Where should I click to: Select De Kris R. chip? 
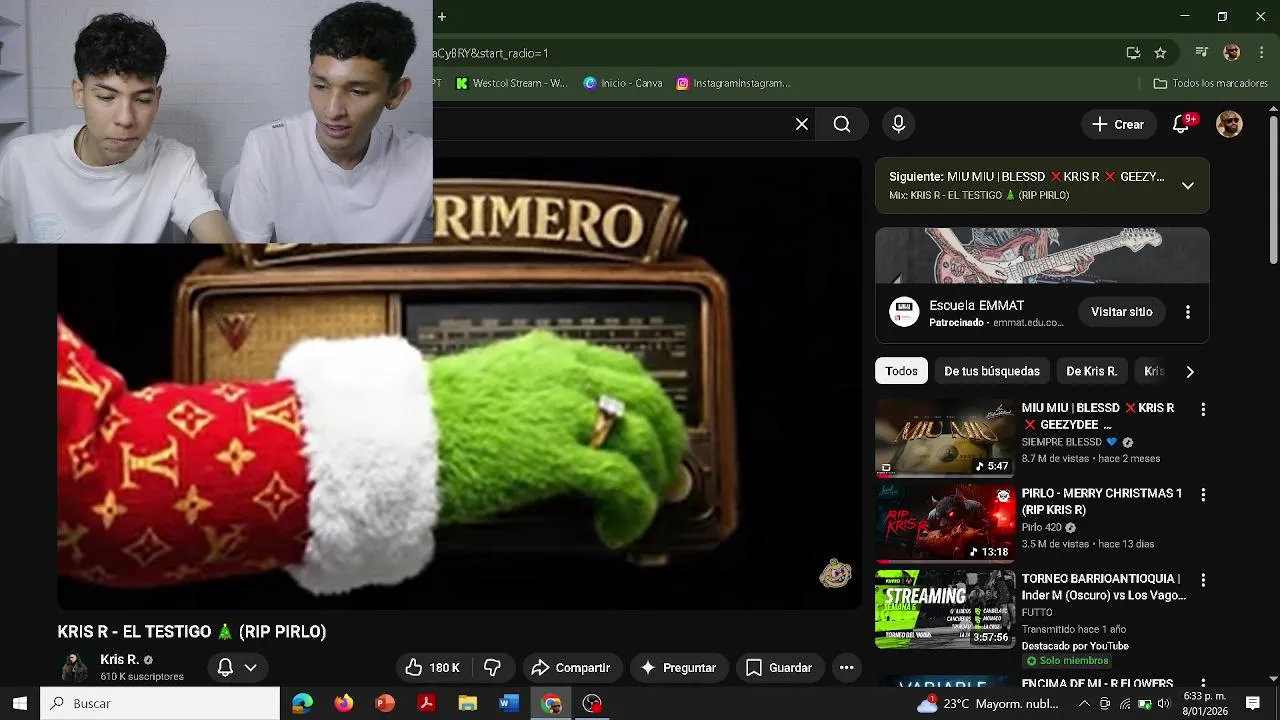click(x=1091, y=371)
